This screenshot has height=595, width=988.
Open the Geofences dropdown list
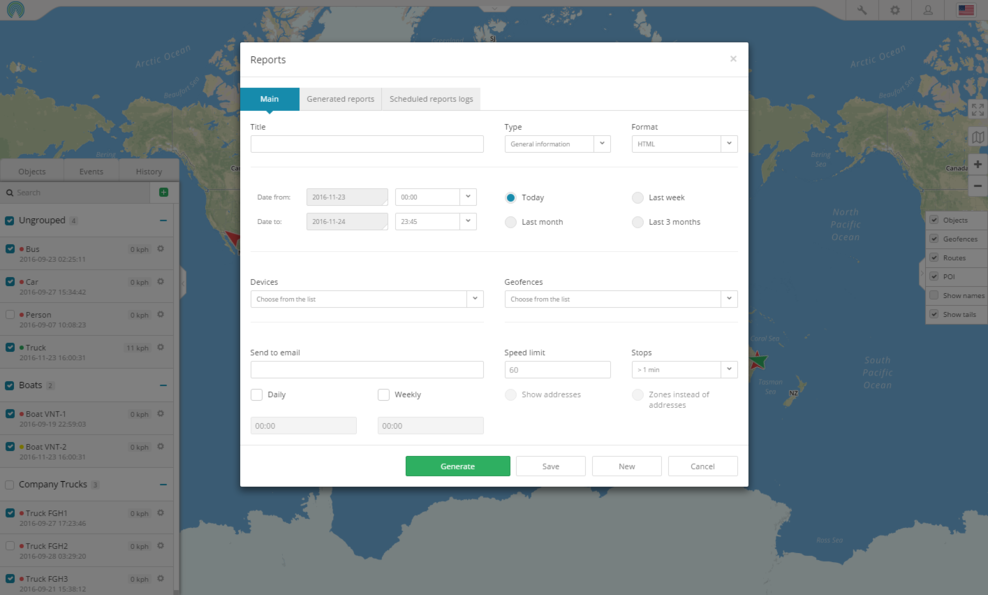621,299
